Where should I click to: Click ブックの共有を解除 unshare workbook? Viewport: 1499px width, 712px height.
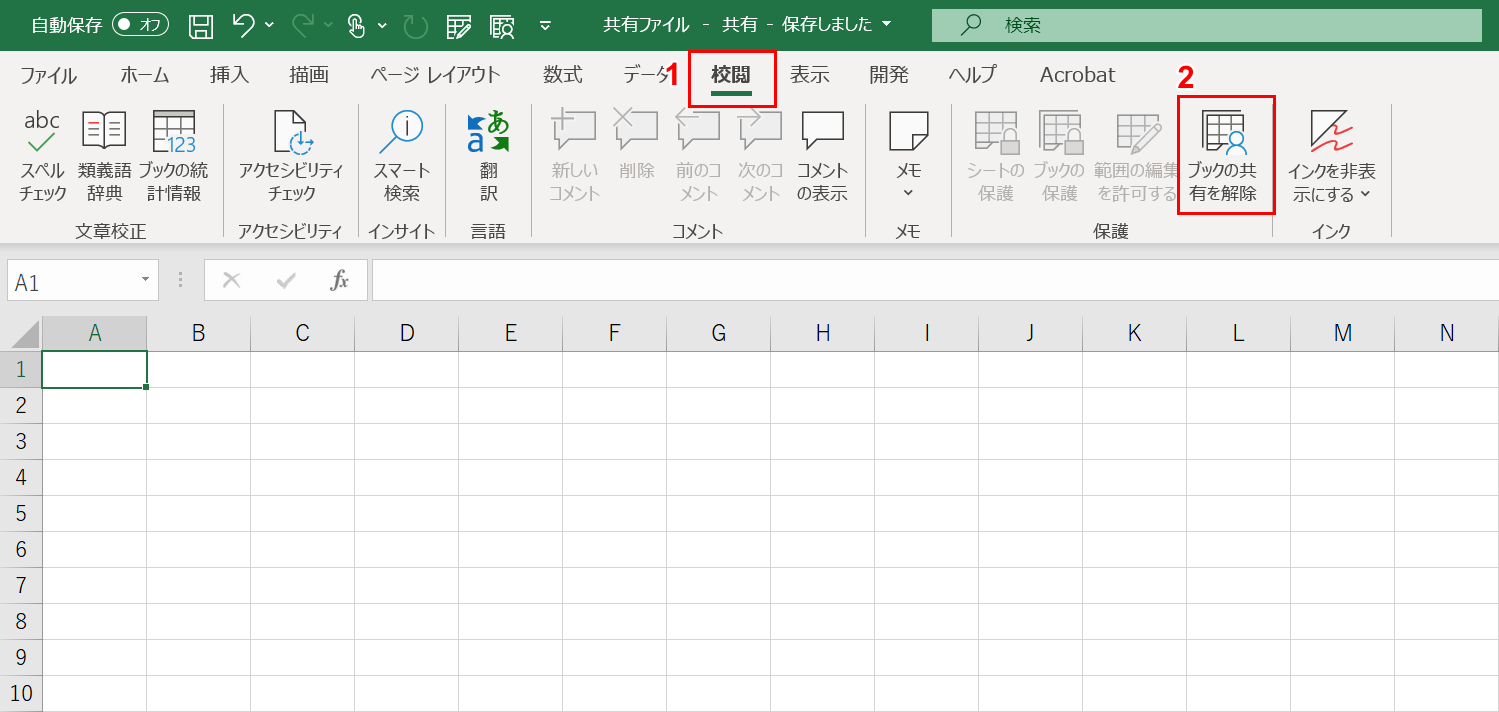[x=1226, y=156]
